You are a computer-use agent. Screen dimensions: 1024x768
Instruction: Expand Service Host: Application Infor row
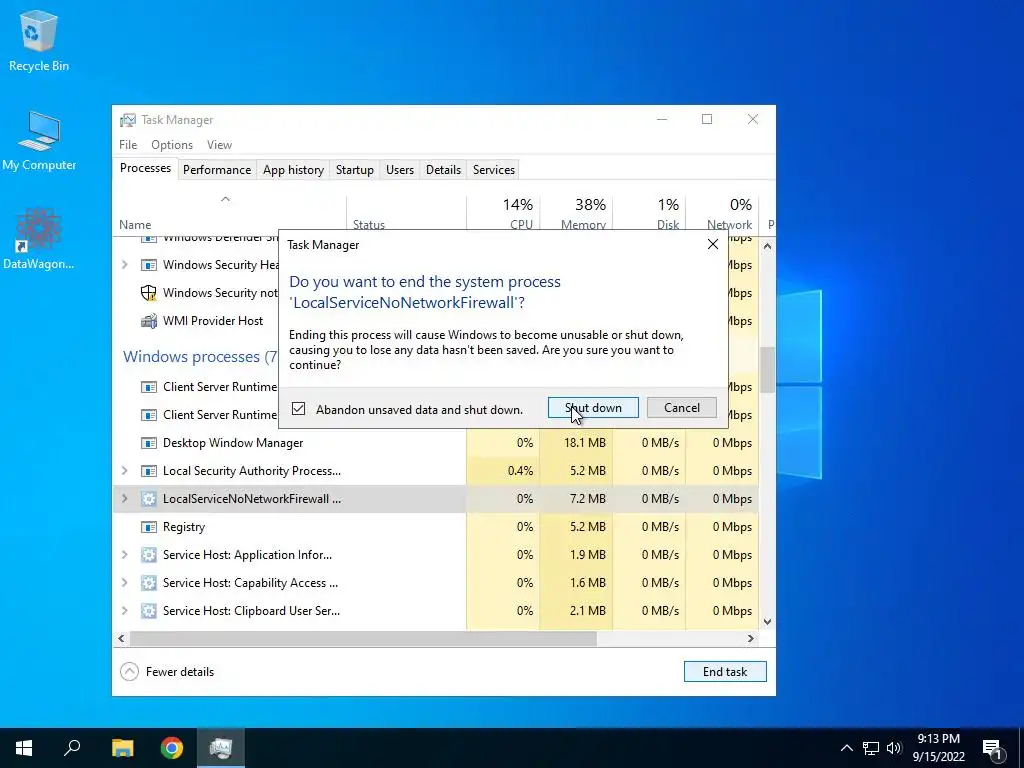click(x=125, y=555)
